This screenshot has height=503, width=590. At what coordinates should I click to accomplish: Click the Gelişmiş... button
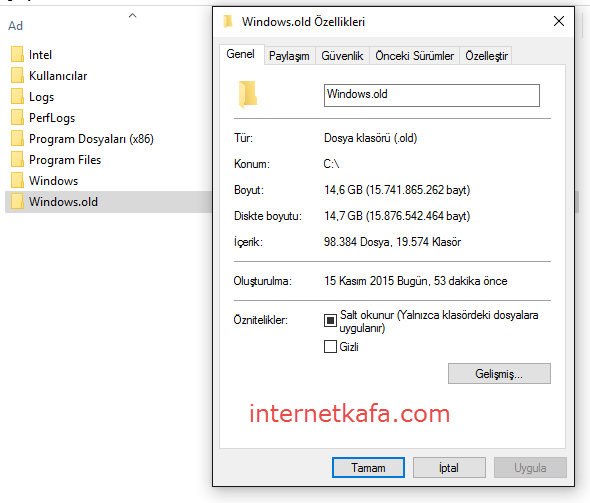(x=499, y=374)
